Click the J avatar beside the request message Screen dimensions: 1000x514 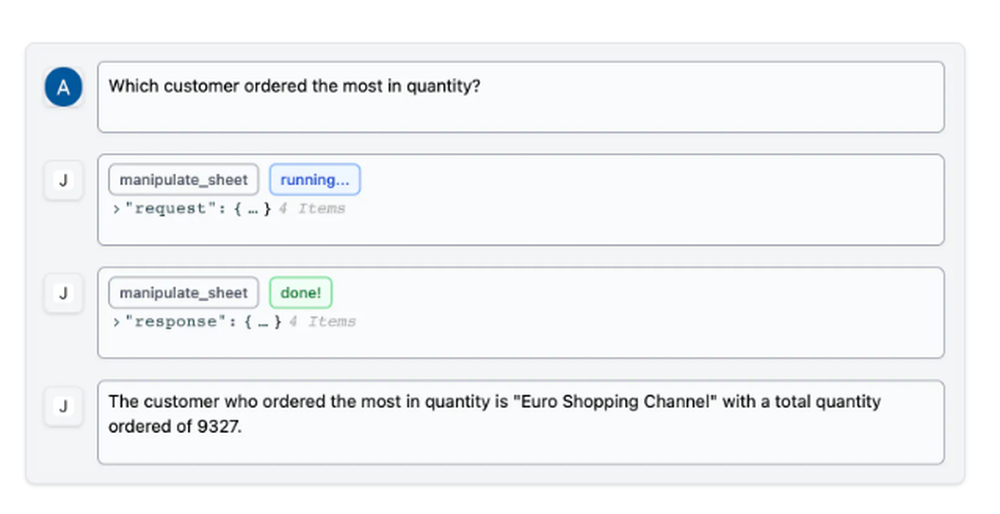(x=63, y=181)
